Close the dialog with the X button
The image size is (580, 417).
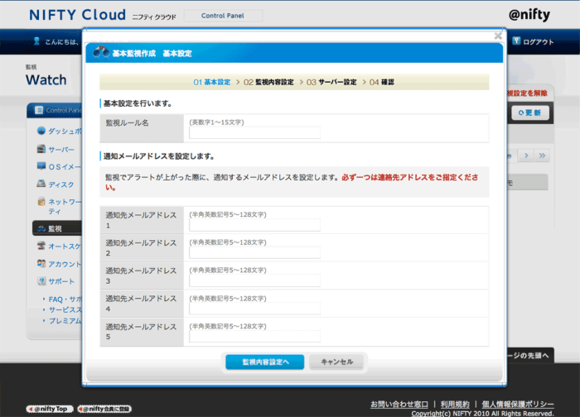[x=498, y=36]
